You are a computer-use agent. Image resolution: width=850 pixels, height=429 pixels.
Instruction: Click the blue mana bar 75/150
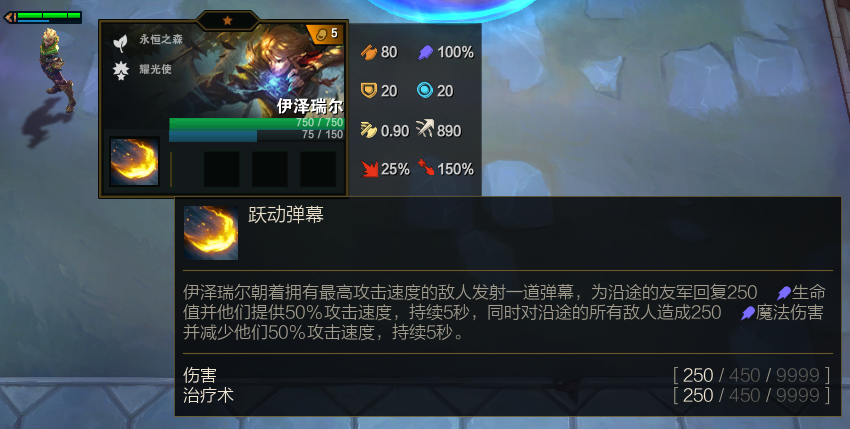click(x=257, y=135)
